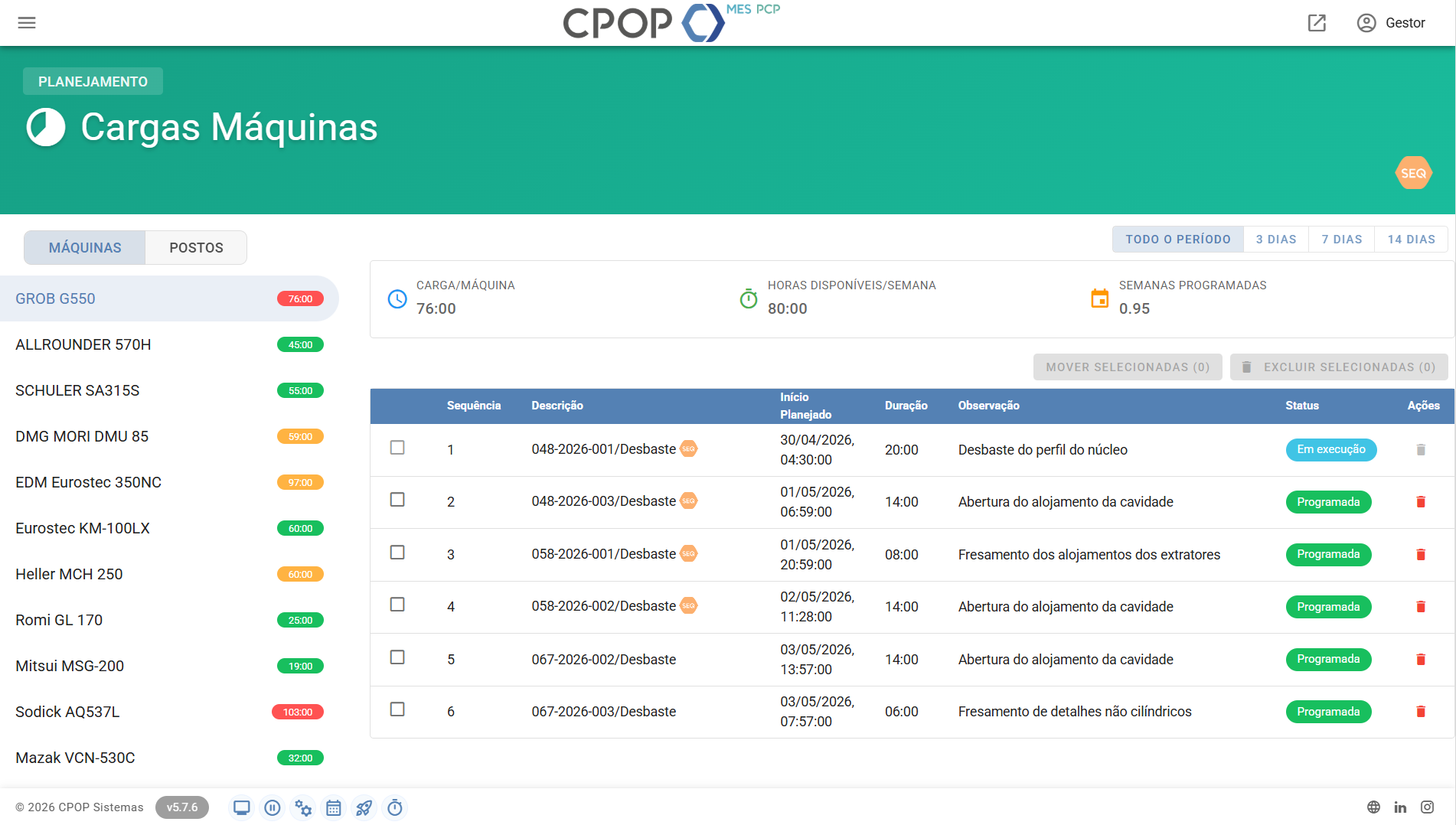Click the CPOP logo in header

click(671, 22)
